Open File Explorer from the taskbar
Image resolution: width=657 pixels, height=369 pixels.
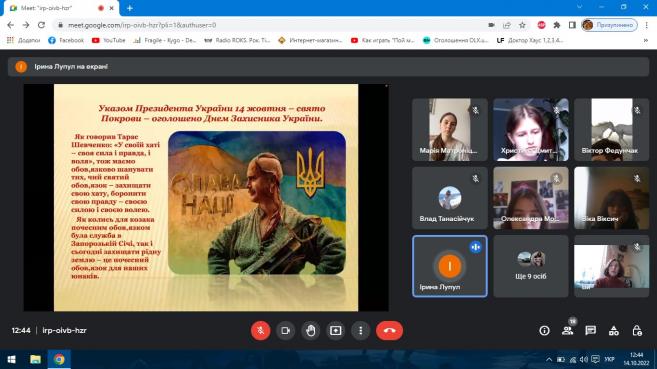[35, 359]
